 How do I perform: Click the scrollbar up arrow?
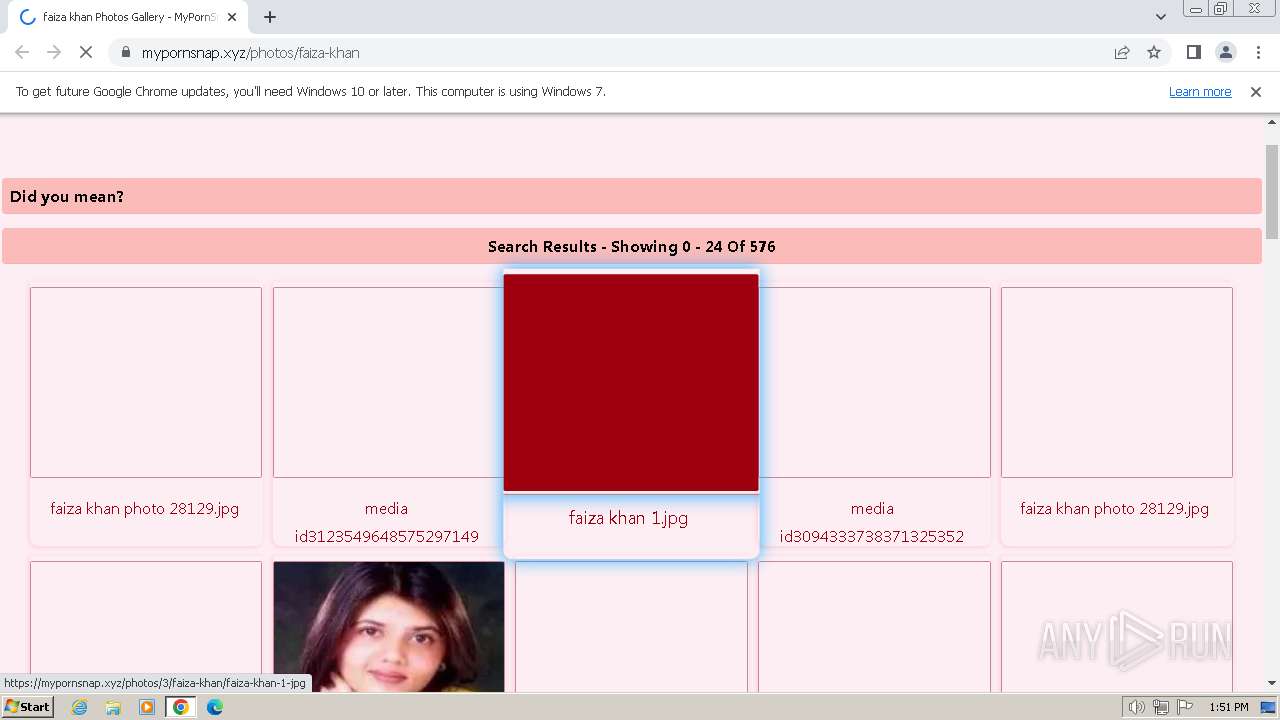[x=1272, y=123]
